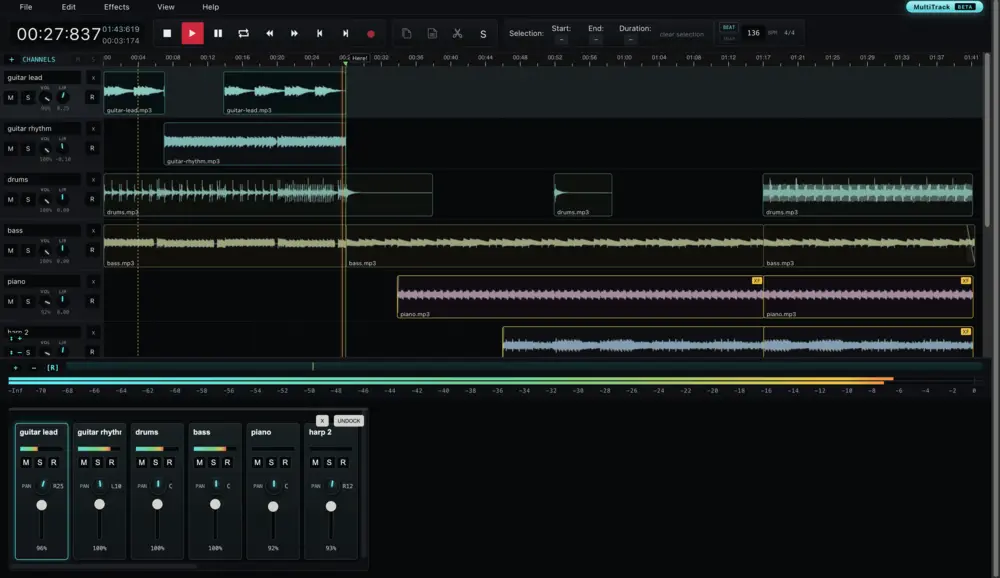Start recording with the red record button
Viewport: 1000px width, 578px height.
(371, 34)
